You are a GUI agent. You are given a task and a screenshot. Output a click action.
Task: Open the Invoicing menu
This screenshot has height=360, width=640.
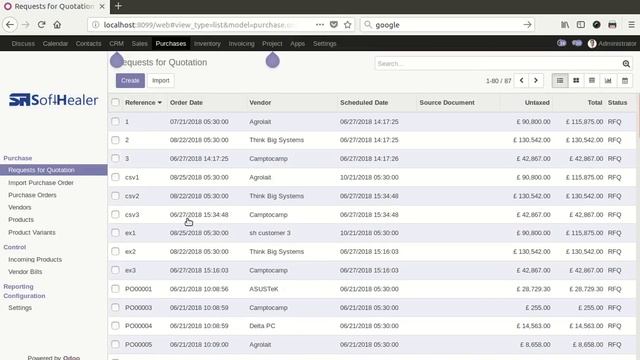[x=241, y=43]
